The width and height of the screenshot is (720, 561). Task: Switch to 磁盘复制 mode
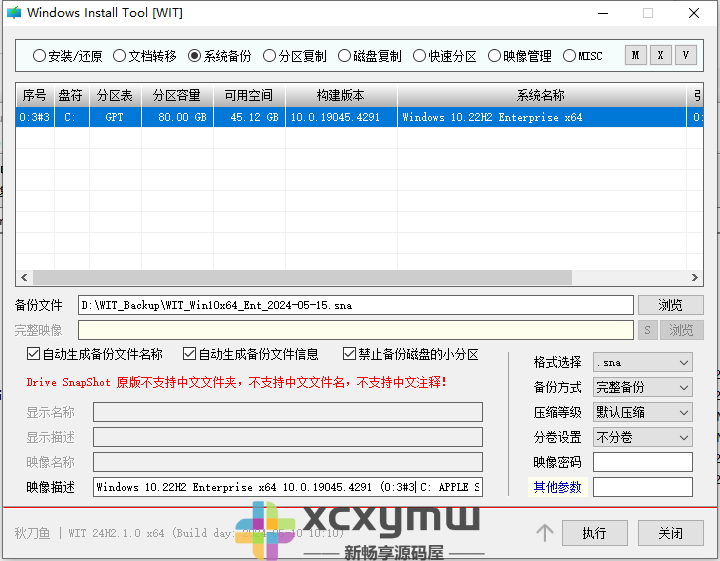(370, 56)
